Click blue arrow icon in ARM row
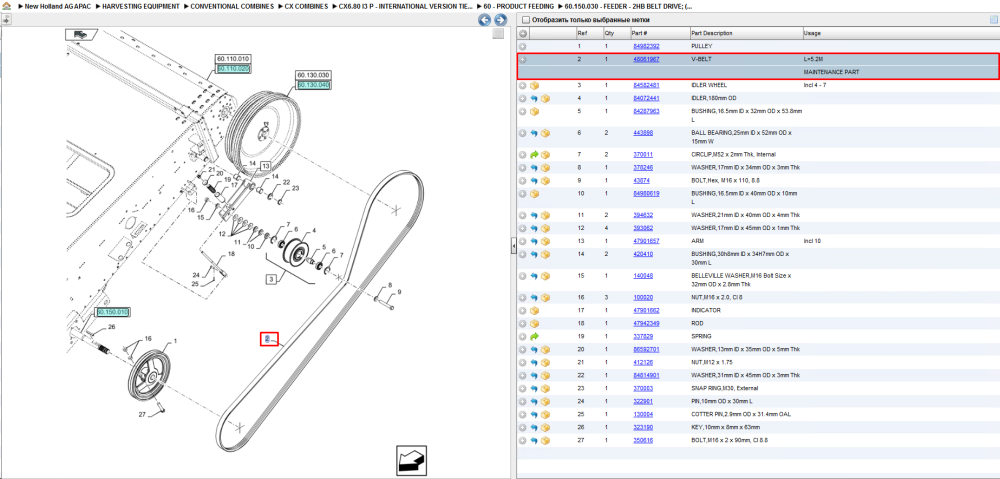 (x=534, y=241)
